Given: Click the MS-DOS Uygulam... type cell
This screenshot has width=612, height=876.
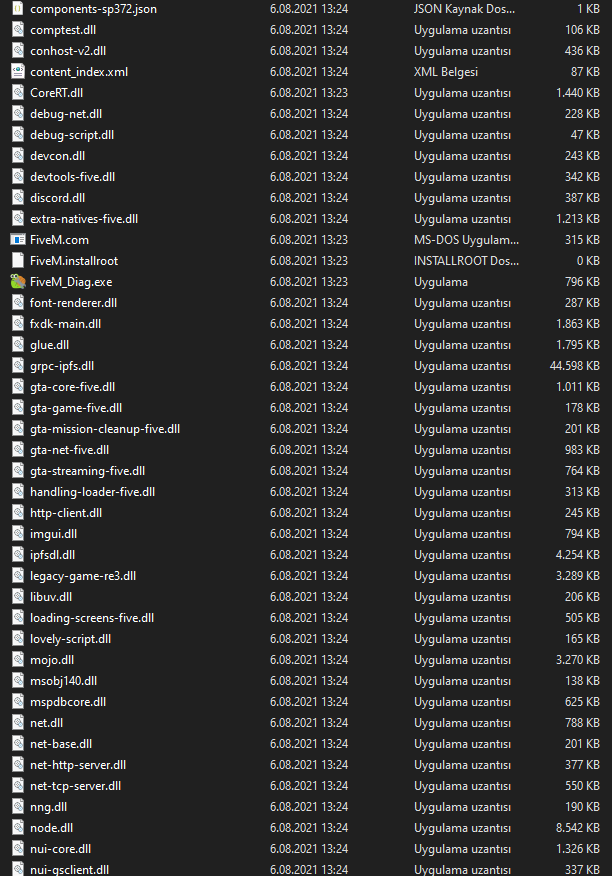Looking at the screenshot, I should click(x=467, y=240).
